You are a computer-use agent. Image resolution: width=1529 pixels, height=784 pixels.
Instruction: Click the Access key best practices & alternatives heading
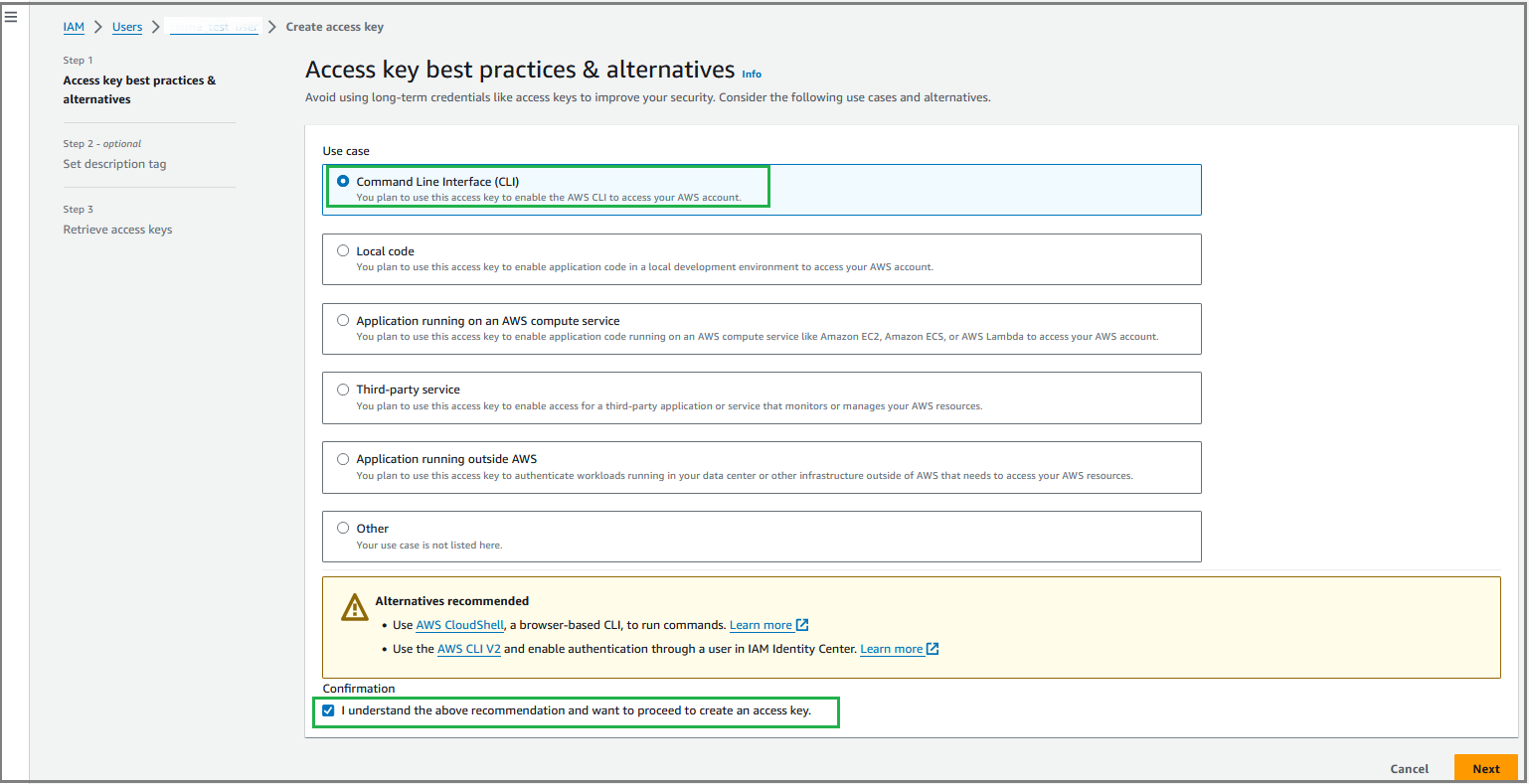(520, 70)
